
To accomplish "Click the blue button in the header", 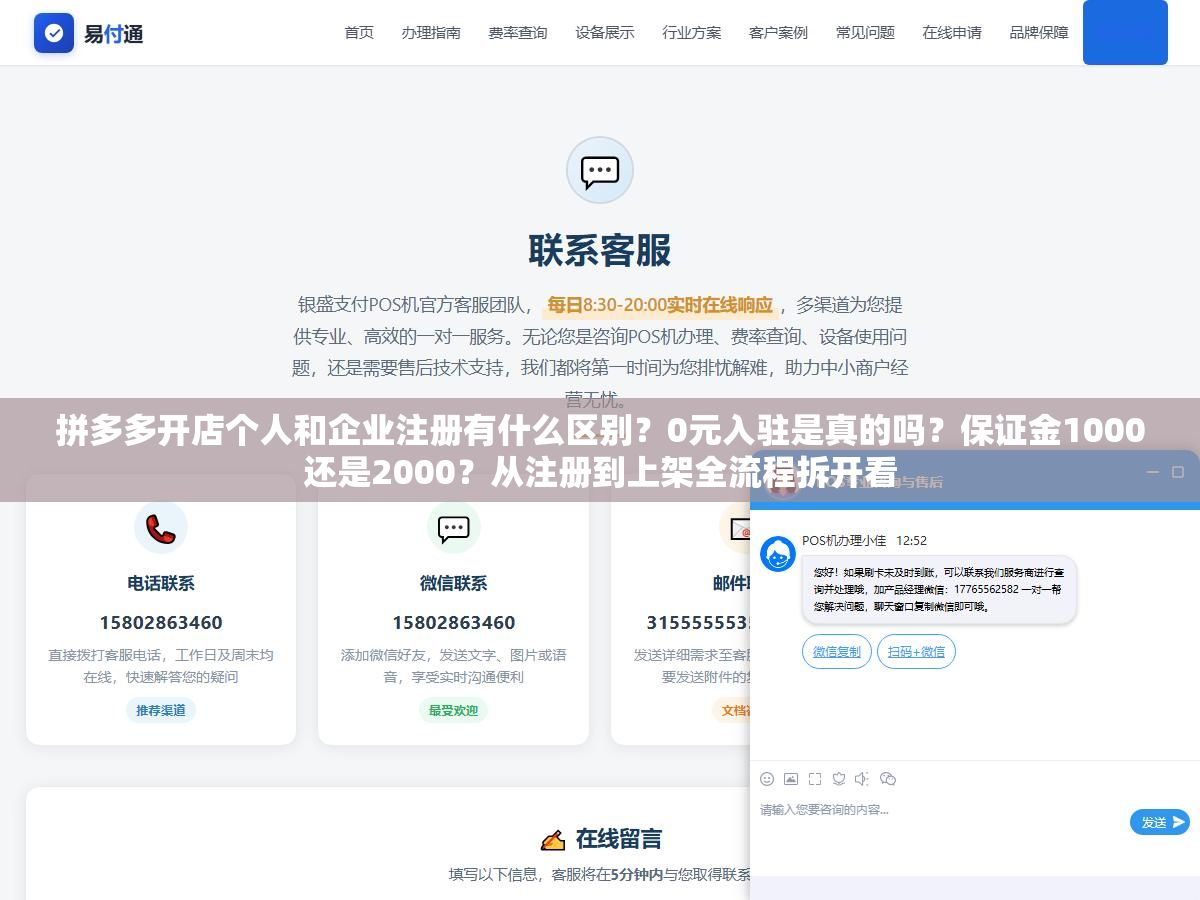I will 1125,33.
